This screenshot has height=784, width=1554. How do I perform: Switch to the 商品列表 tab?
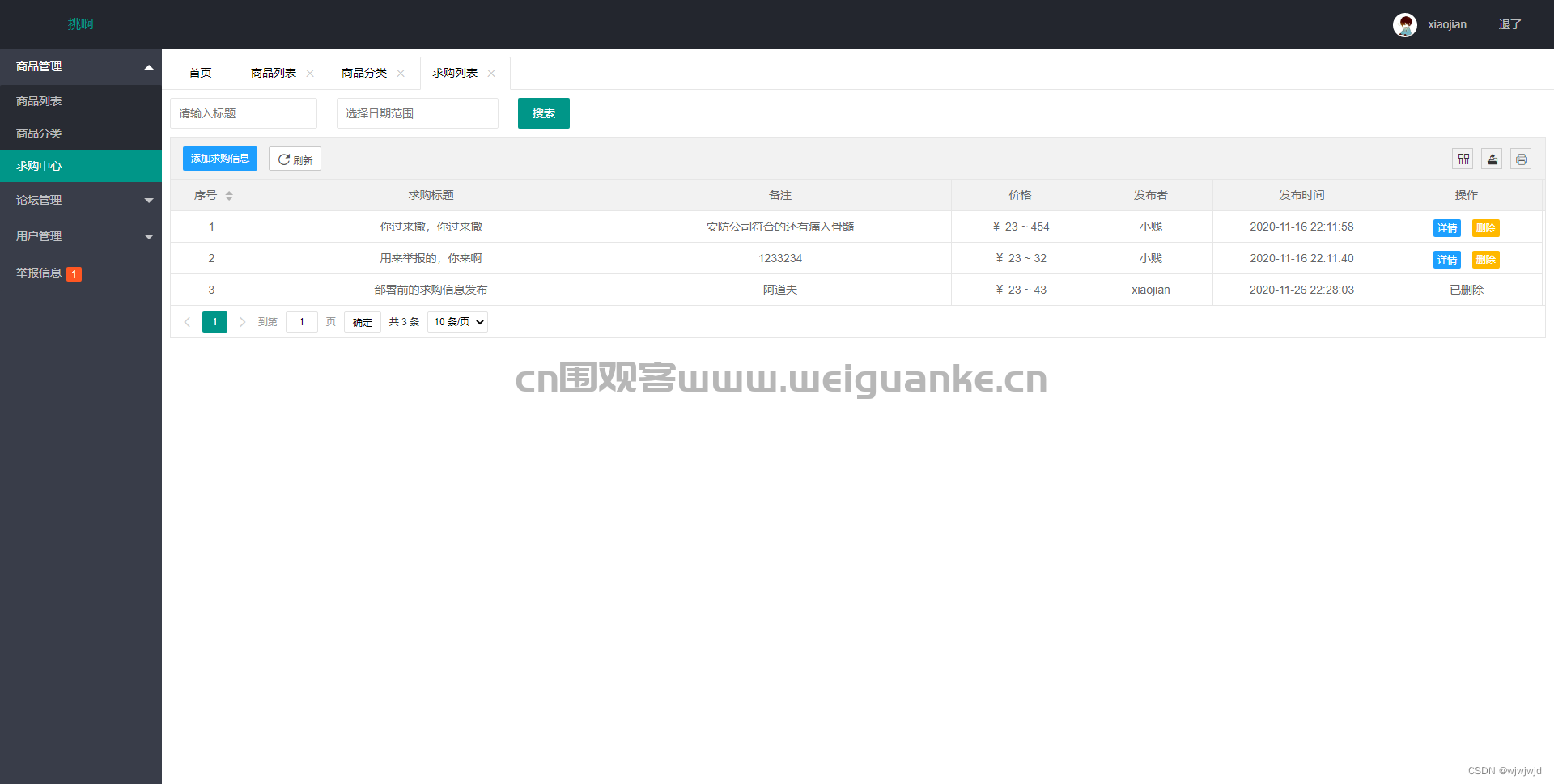(274, 73)
